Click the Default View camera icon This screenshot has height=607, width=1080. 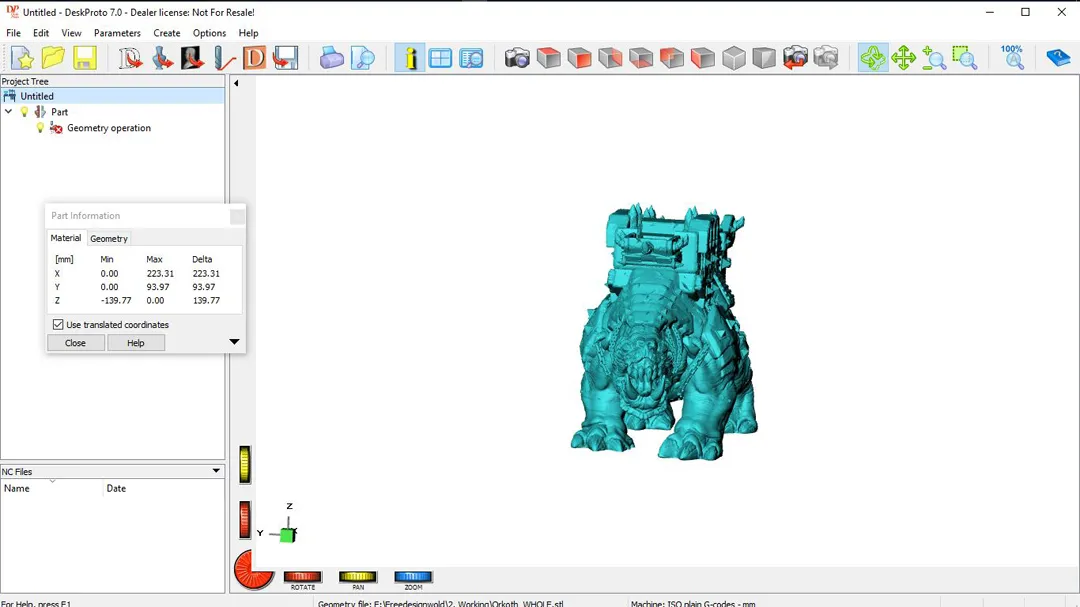[x=517, y=58]
